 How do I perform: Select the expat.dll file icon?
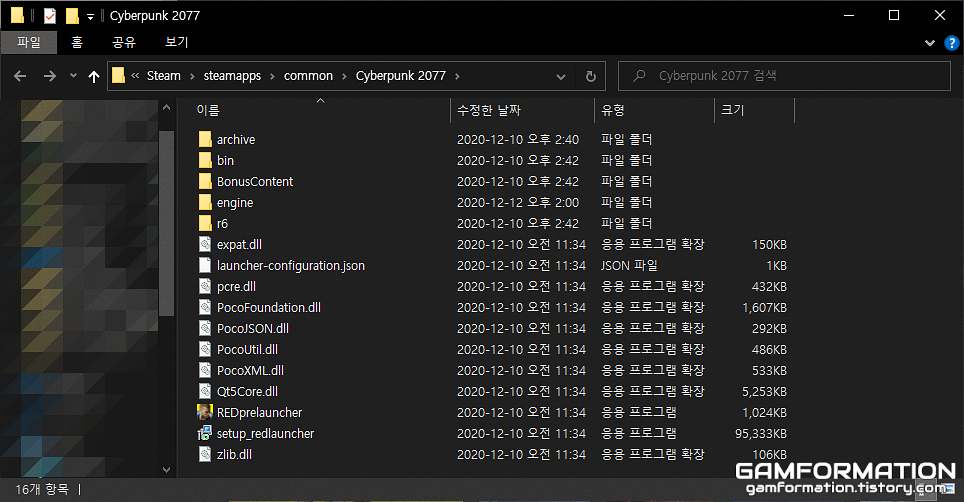click(x=205, y=245)
